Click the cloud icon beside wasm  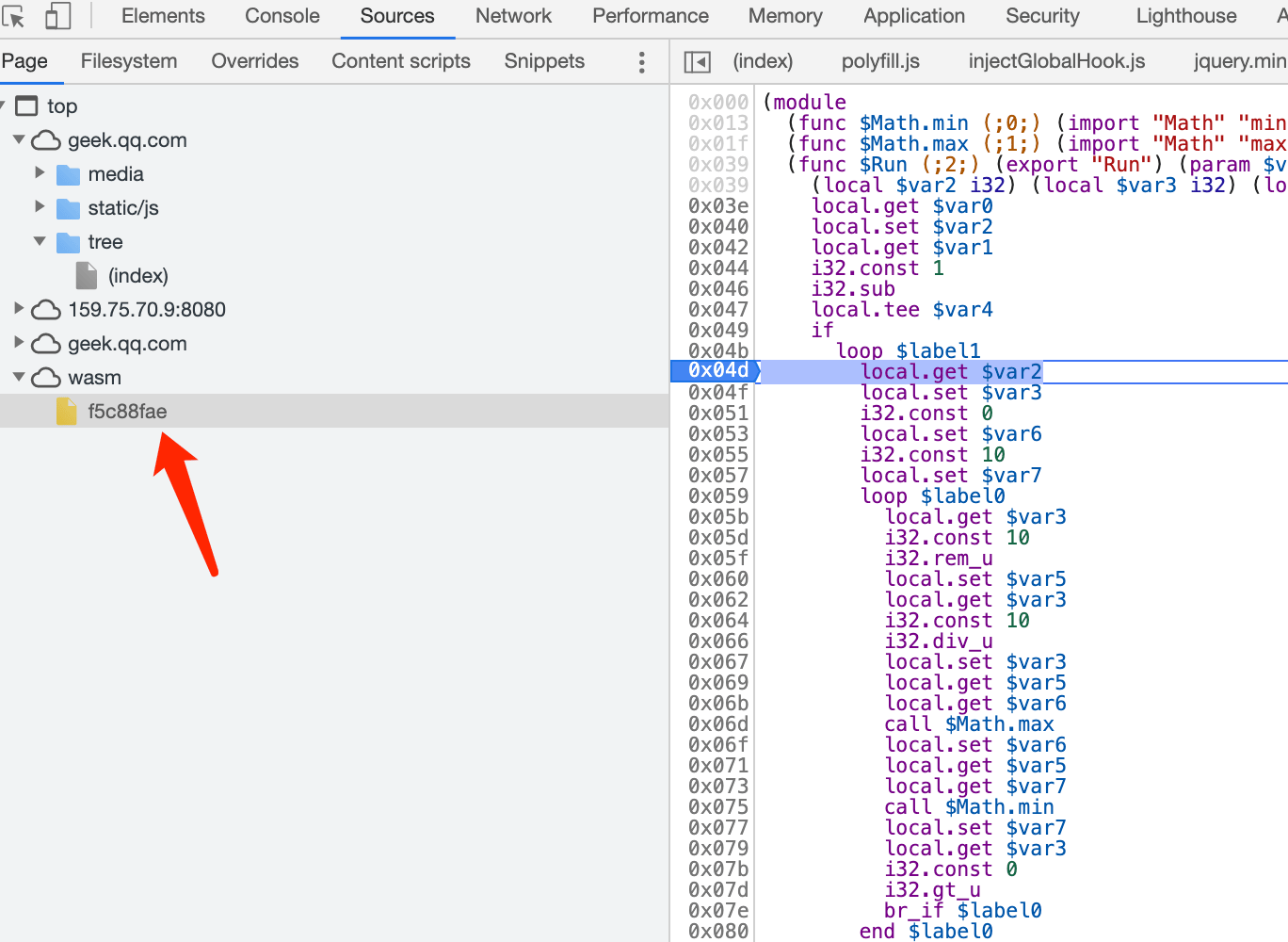pos(46,378)
